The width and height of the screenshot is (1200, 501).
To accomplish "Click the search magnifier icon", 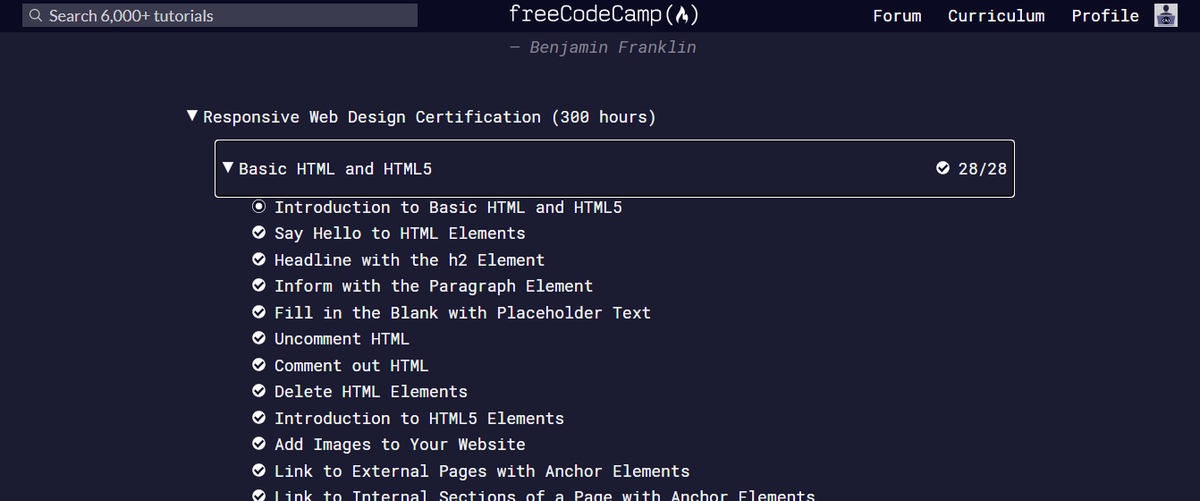I will [37, 16].
